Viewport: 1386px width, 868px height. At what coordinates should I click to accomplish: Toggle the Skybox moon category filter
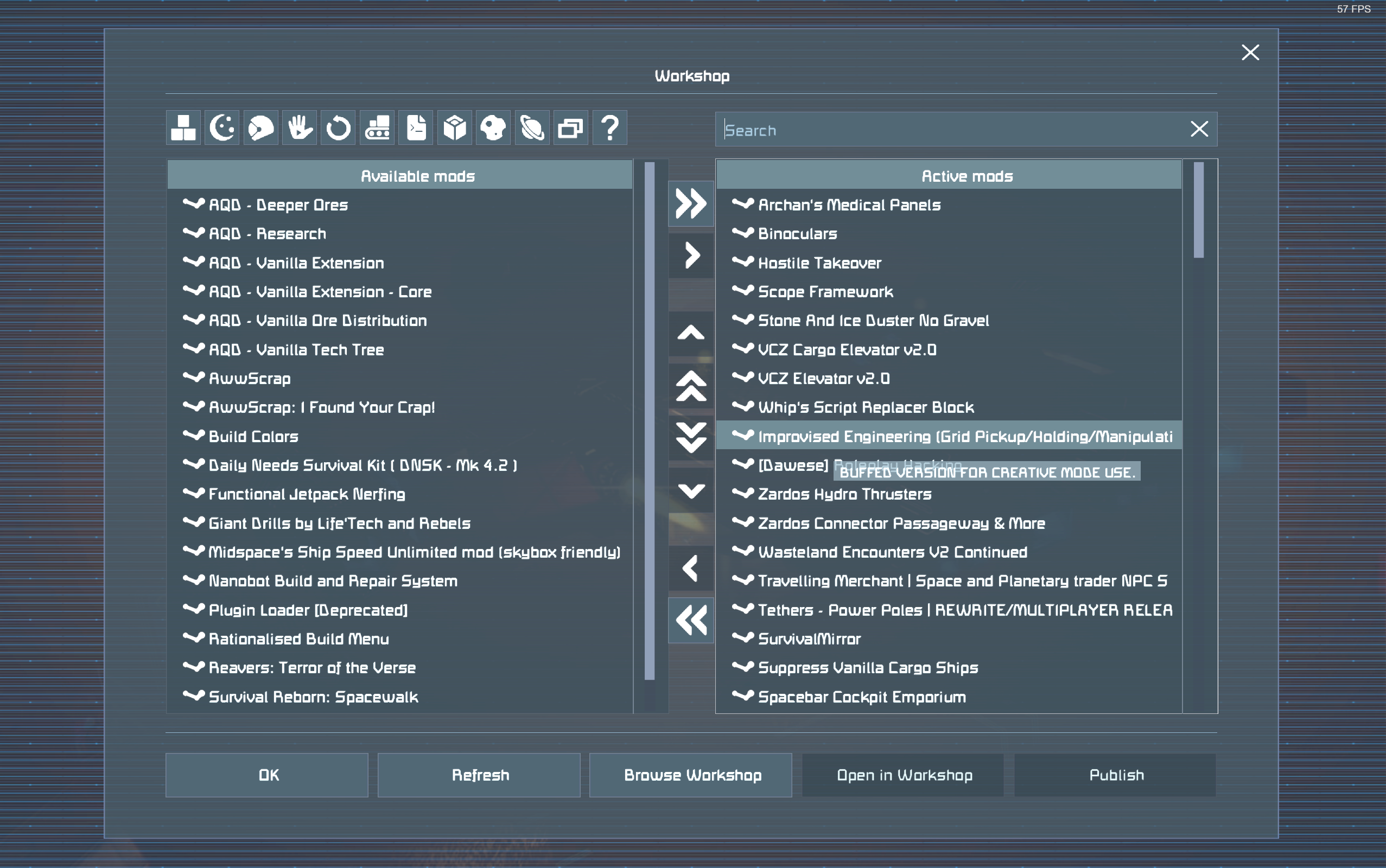click(222, 127)
